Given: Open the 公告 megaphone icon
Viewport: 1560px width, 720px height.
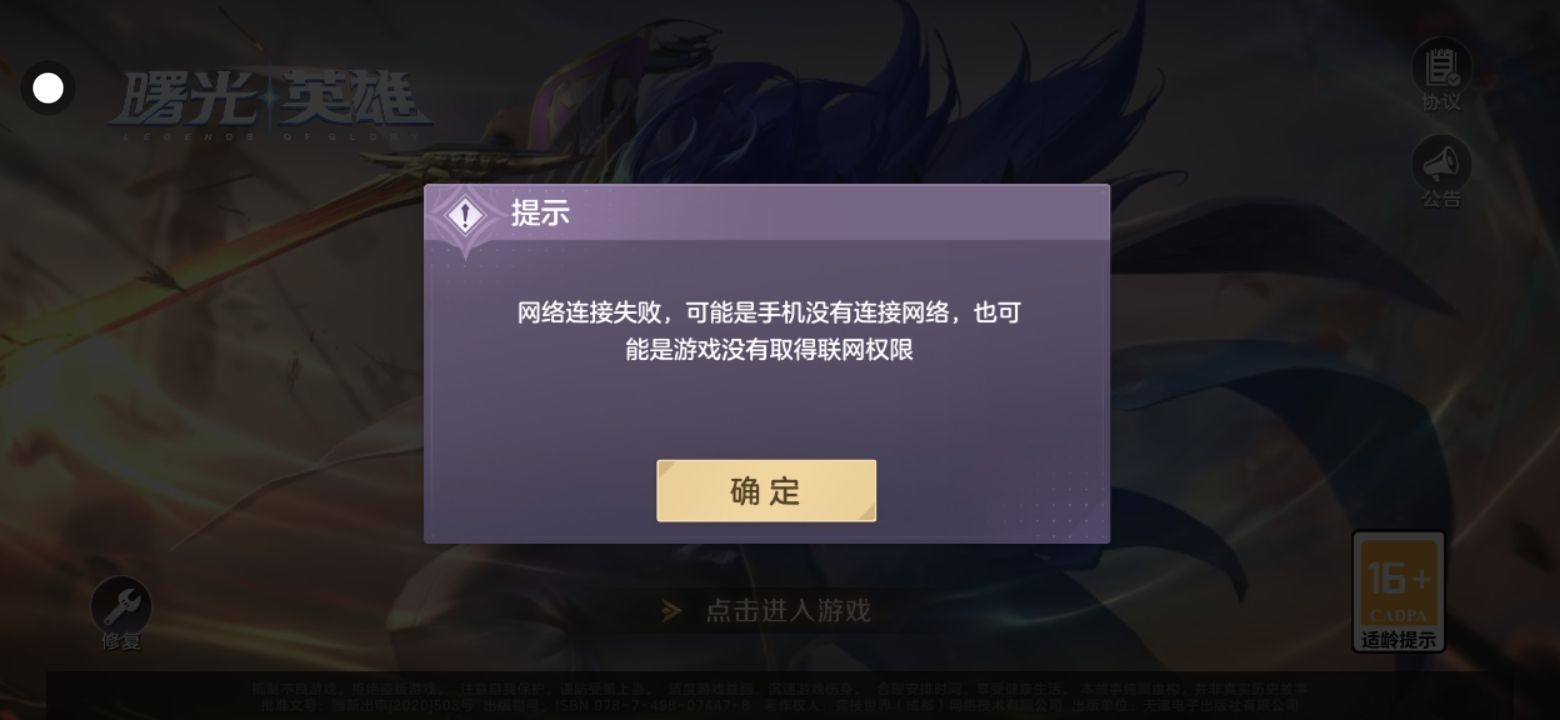Looking at the screenshot, I should 1441,163.
